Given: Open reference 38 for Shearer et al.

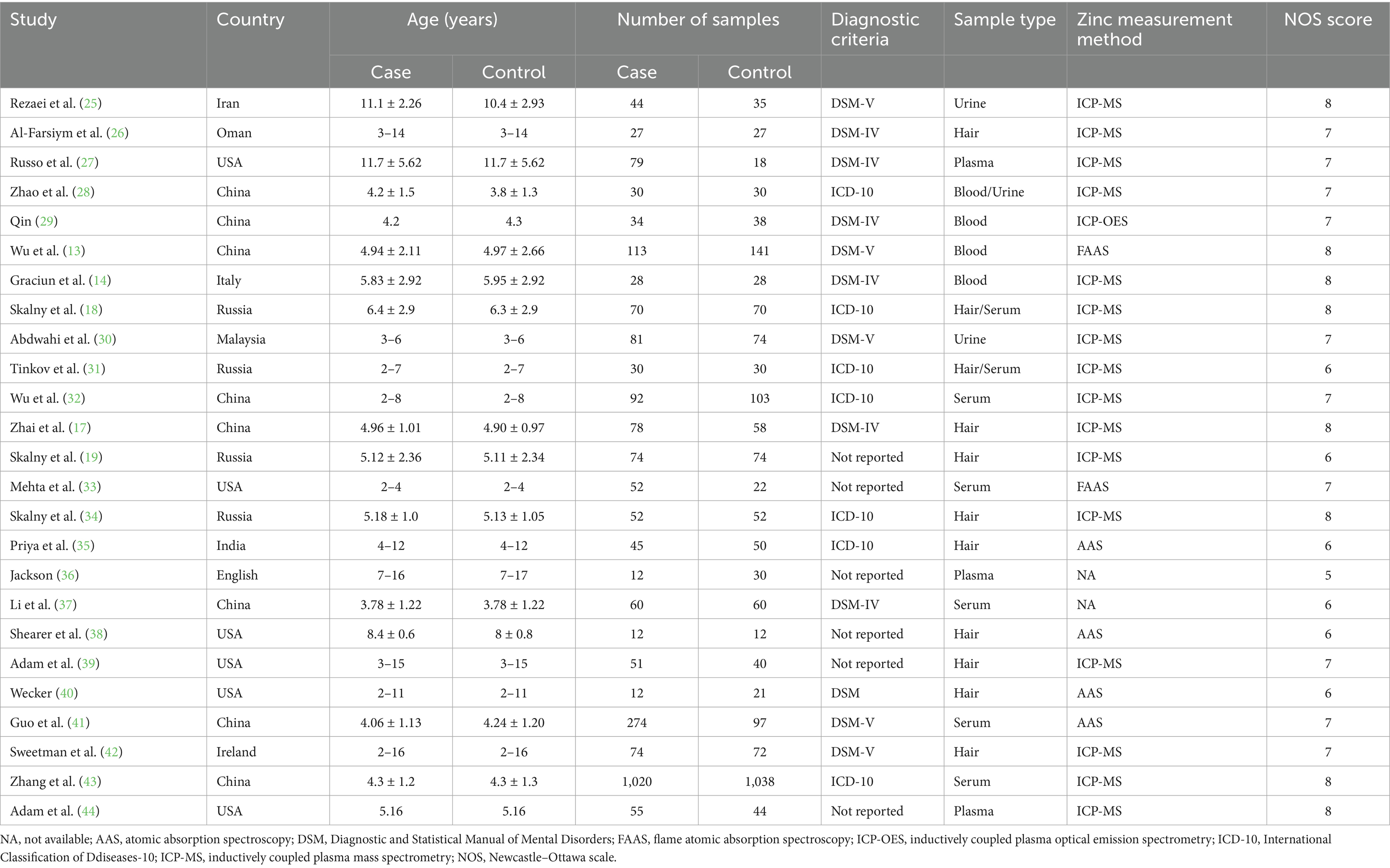Looking at the screenshot, I should coord(97,634).
